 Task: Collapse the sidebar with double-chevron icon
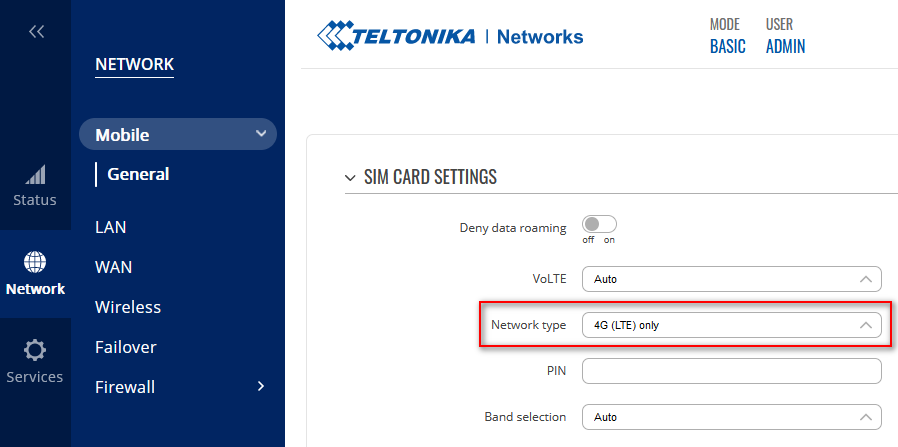(36, 32)
